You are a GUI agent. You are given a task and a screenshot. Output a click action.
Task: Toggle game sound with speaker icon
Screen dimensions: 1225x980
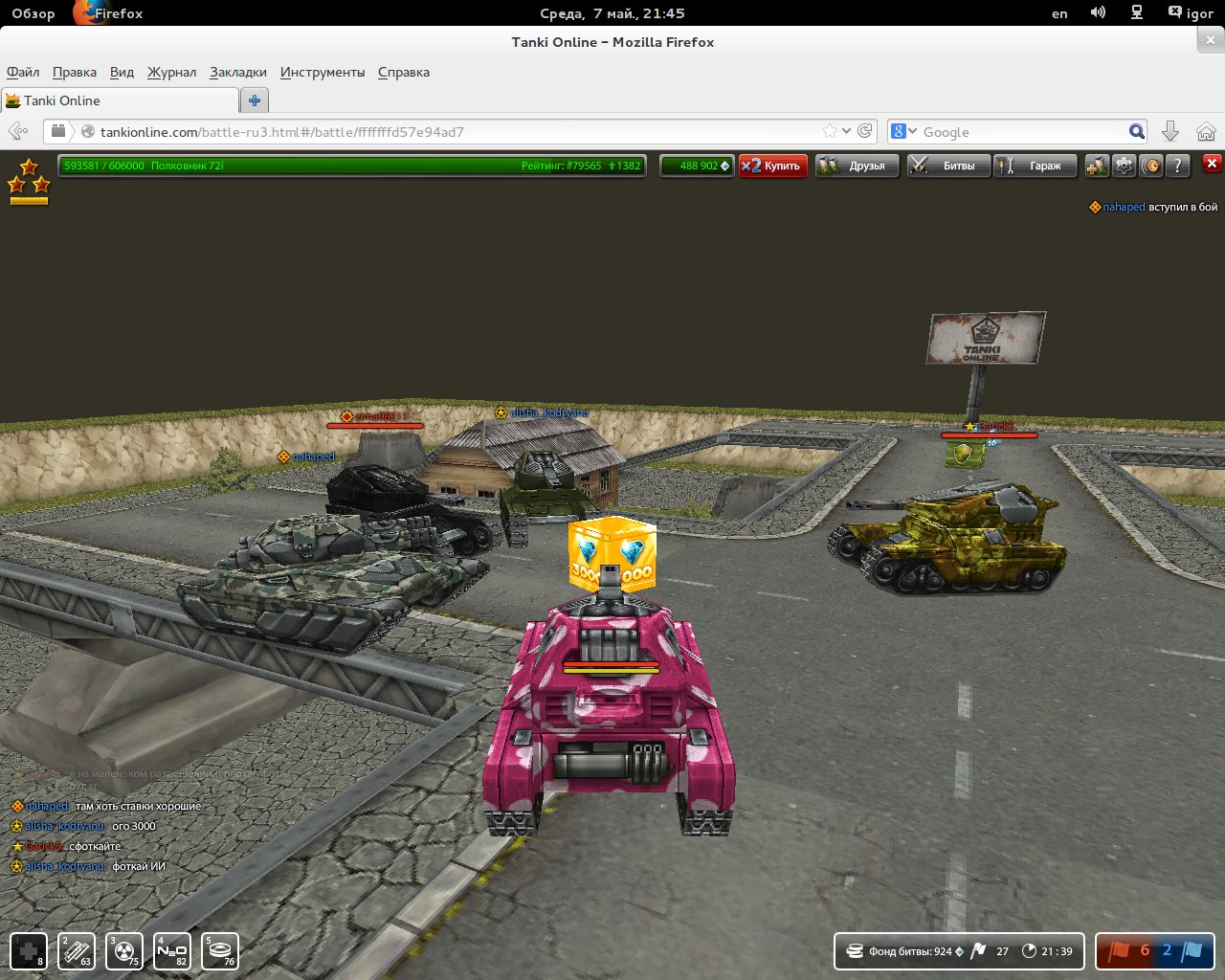tap(1151, 166)
